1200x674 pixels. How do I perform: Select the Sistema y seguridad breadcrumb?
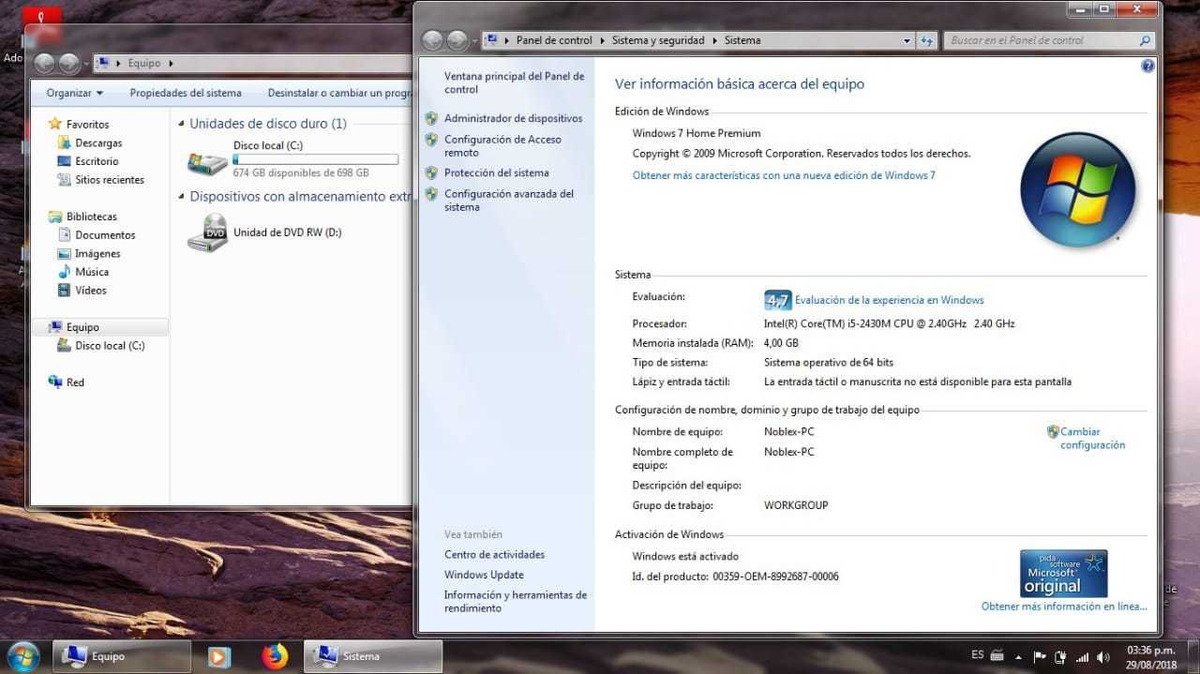click(659, 41)
